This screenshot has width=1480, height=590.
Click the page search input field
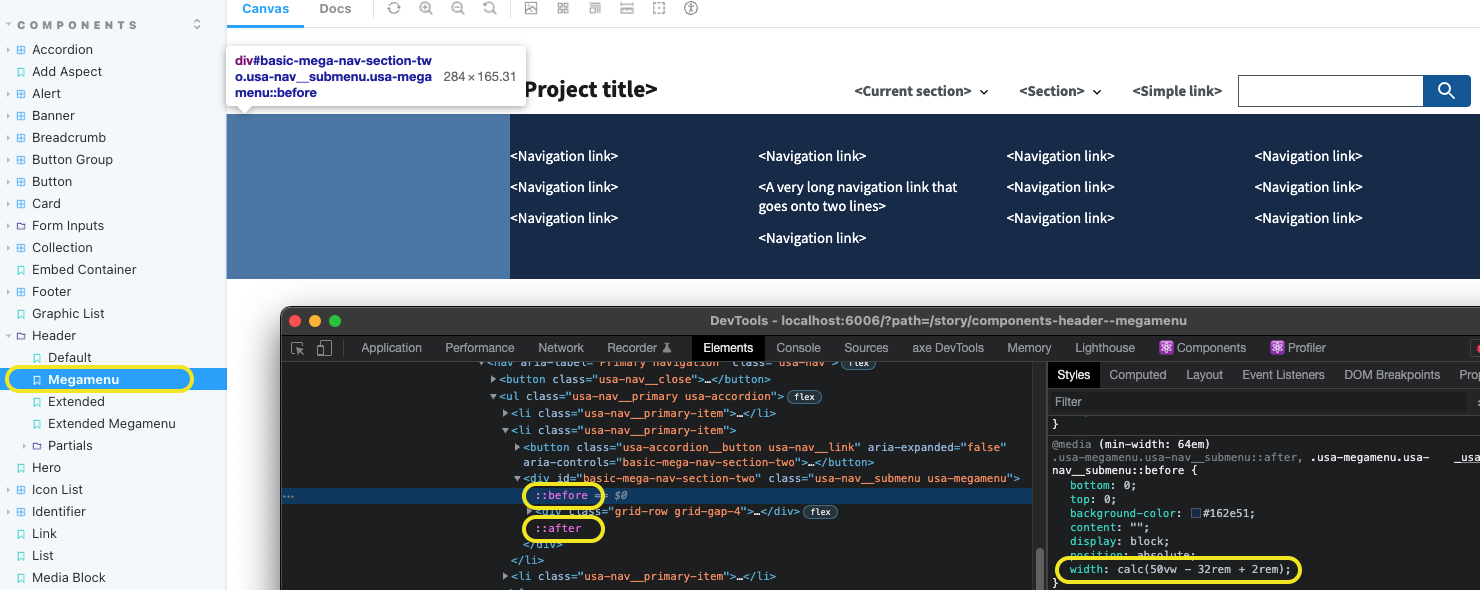(1330, 91)
